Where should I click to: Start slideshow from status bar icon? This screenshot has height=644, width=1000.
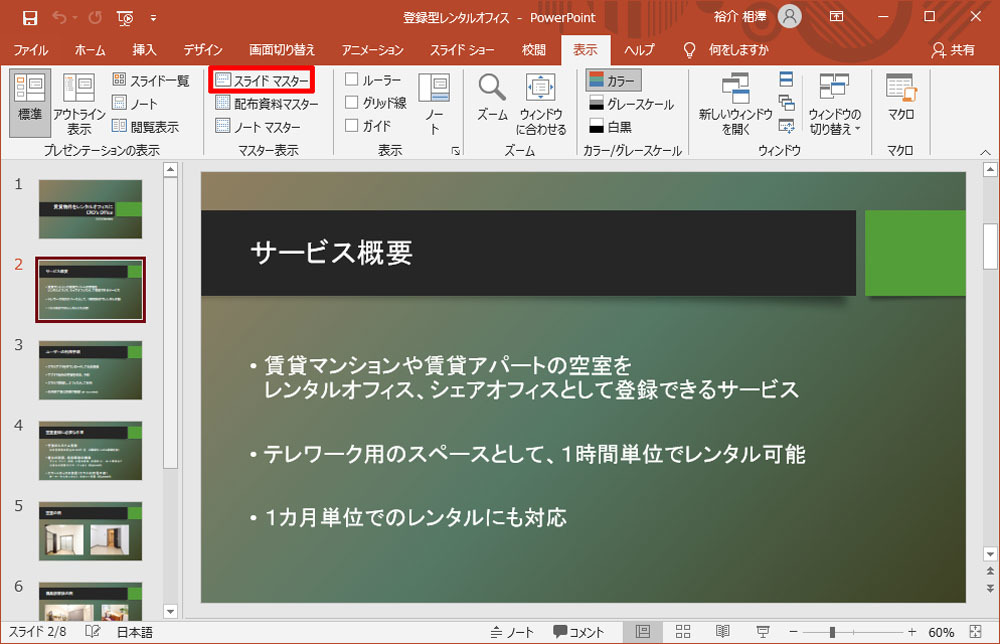tap(762, 632)
